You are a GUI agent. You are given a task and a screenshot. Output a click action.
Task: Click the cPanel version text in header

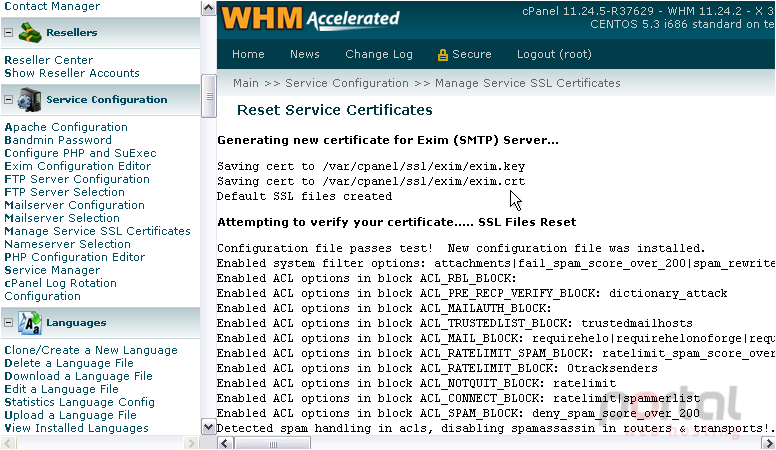[x=648, y=11]
